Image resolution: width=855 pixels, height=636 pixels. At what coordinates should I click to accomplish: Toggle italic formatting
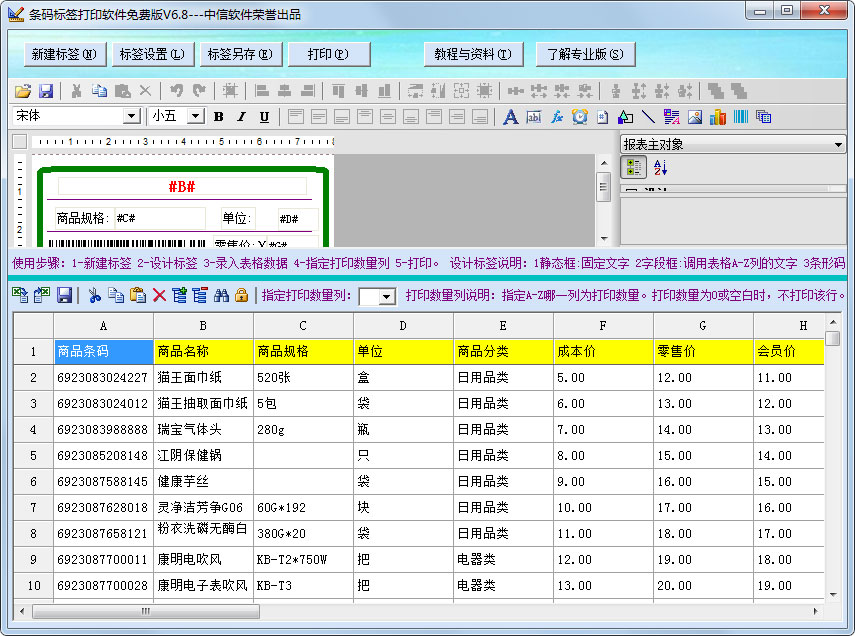pos(241,116)
